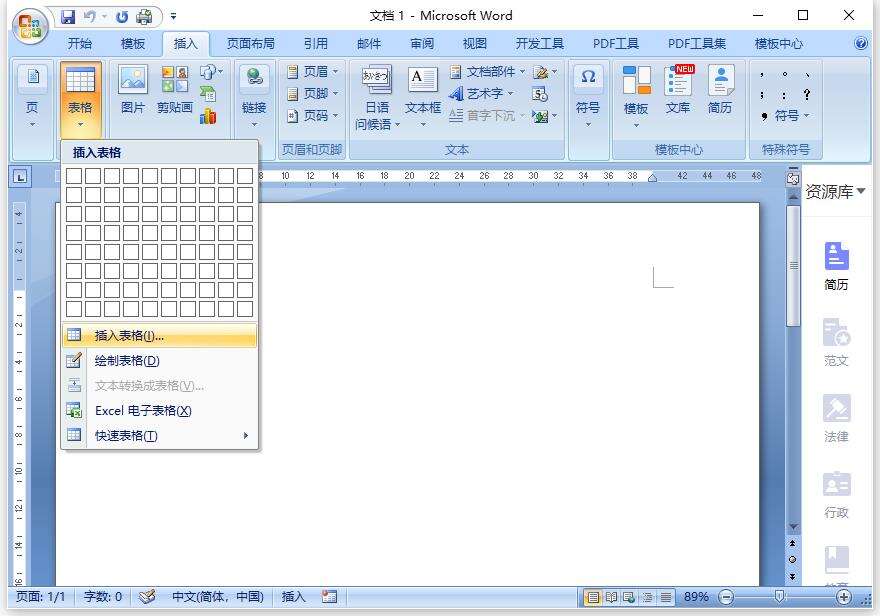Open the 视图 view tab
This screenshot has width=880, height=616.
coord(475,44)
